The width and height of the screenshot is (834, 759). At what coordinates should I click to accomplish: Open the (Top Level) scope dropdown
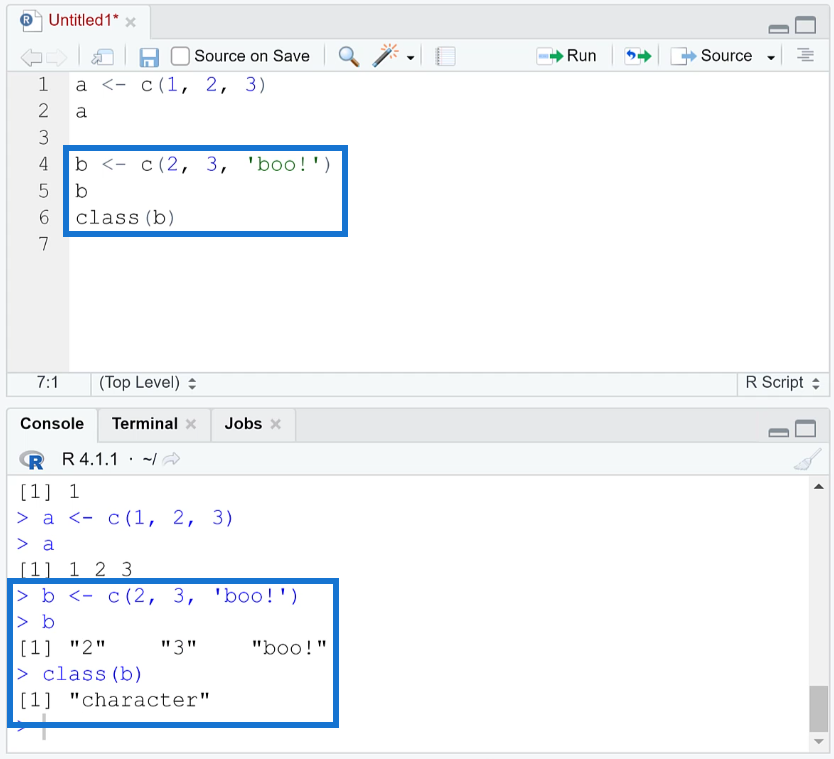tap(147, 383)
